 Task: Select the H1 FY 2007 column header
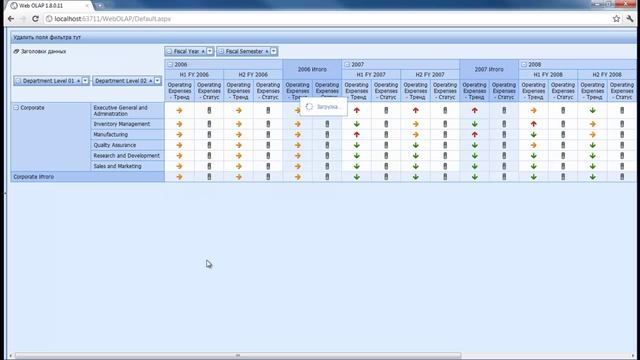[371, 75]
